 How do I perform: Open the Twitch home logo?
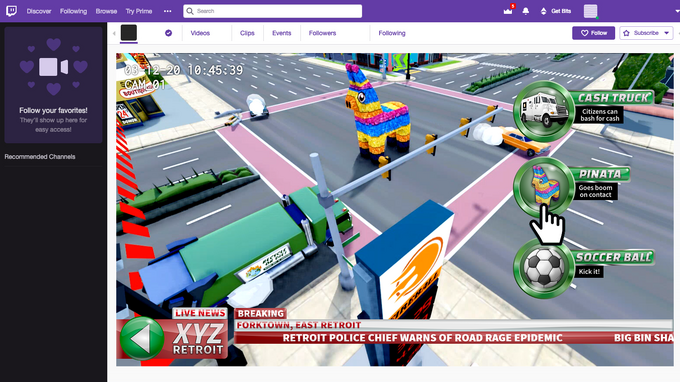[x=12, y=11]
